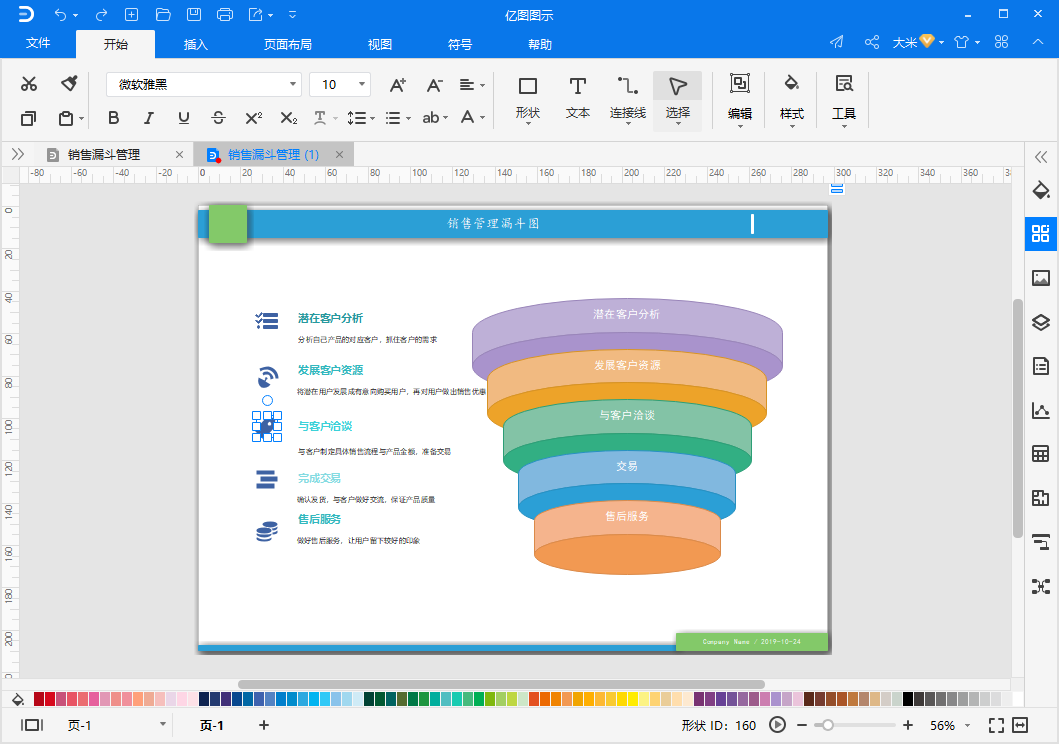Activate the 选择 select tool

(x=677, y=100)
